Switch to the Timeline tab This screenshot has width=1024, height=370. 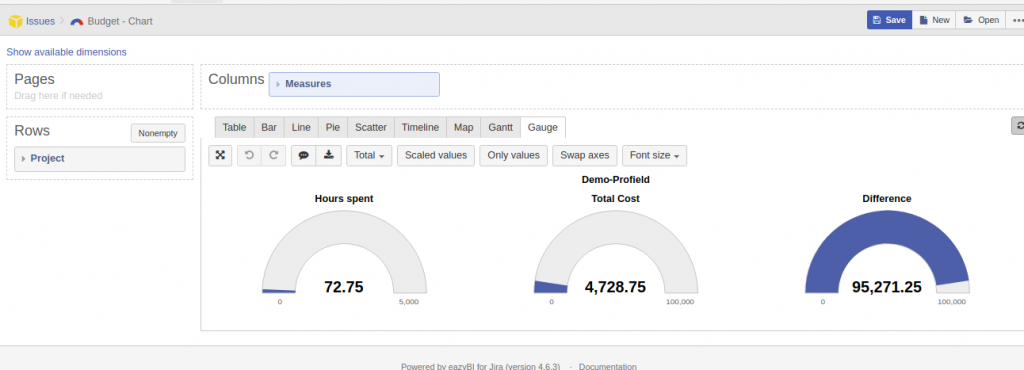[x=420, y=127]
